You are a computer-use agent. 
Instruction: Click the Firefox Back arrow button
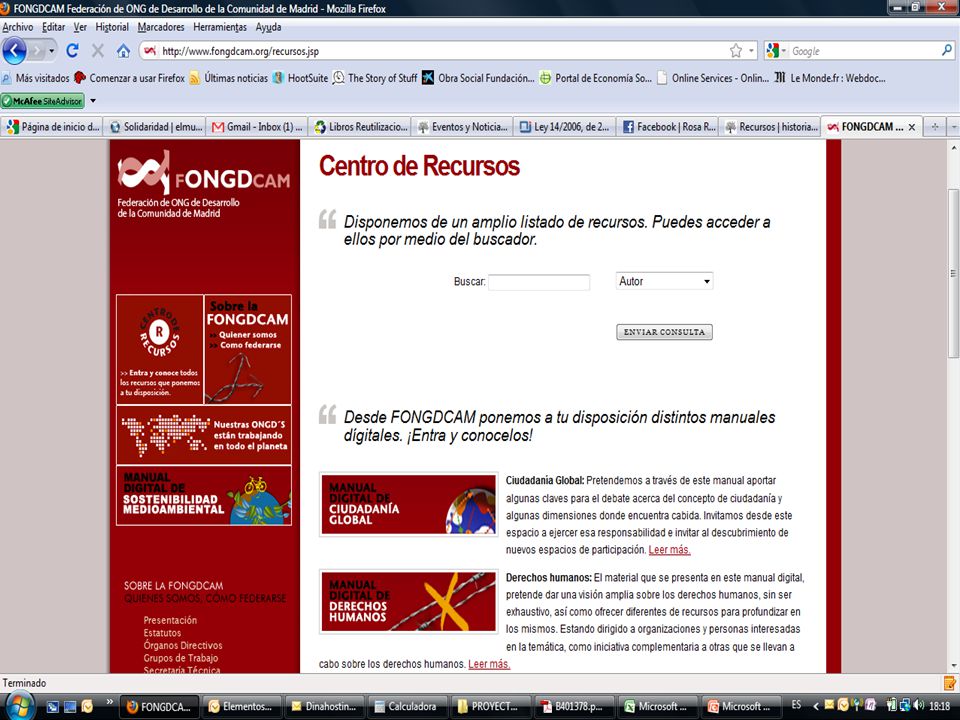tap(15, 51)
